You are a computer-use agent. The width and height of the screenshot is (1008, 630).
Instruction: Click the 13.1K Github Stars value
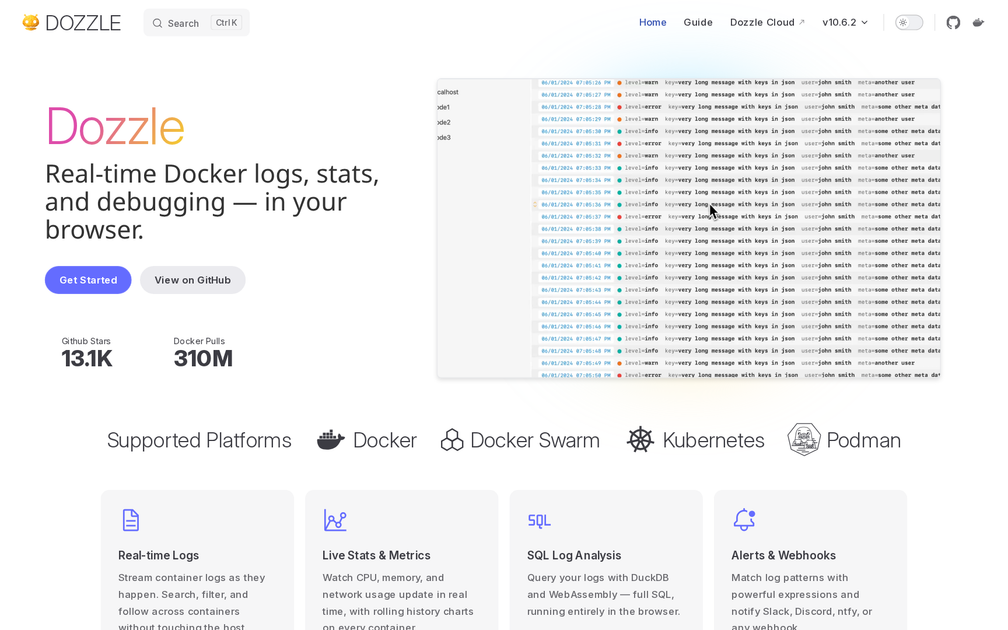[x=87, y=359]
